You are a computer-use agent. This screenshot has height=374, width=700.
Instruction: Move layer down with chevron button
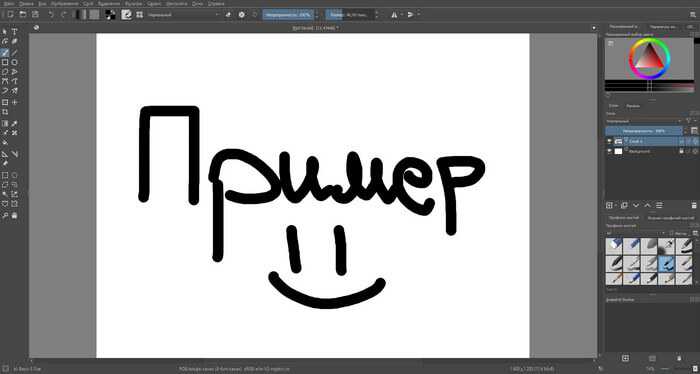(x=636, y=205)
